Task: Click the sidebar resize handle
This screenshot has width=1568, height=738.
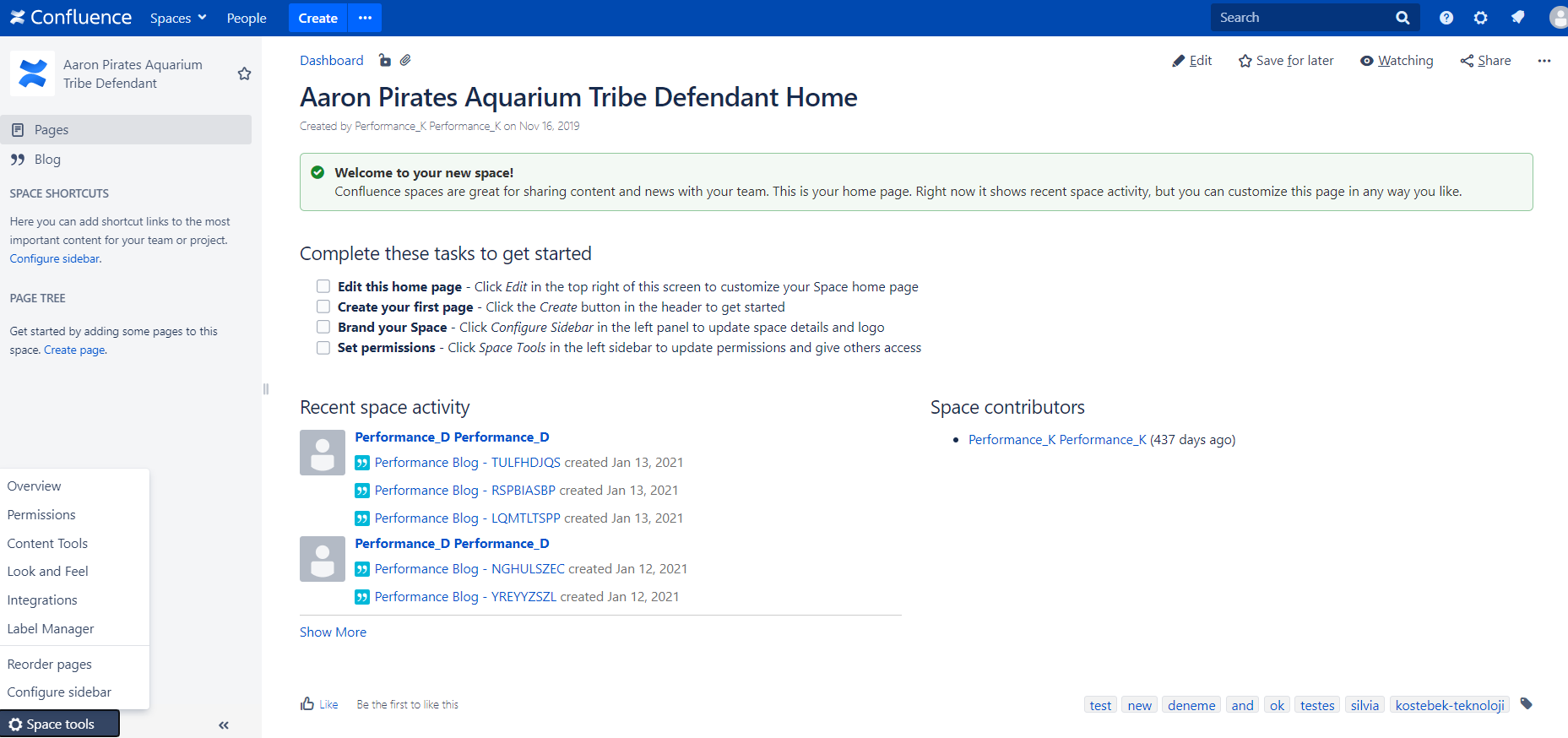Action: click(266, 389)
